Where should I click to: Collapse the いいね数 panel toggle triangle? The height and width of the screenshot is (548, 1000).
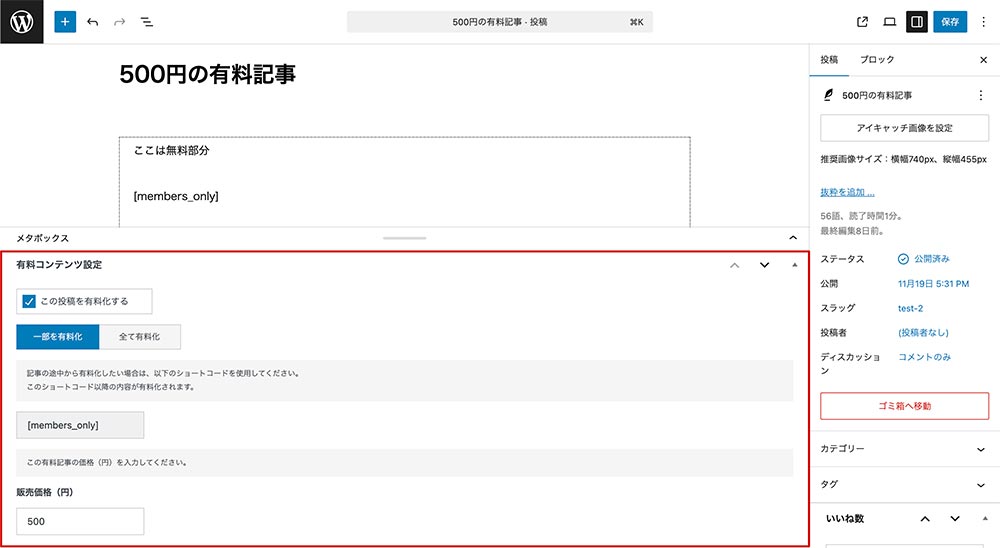(x=985, y=519)
